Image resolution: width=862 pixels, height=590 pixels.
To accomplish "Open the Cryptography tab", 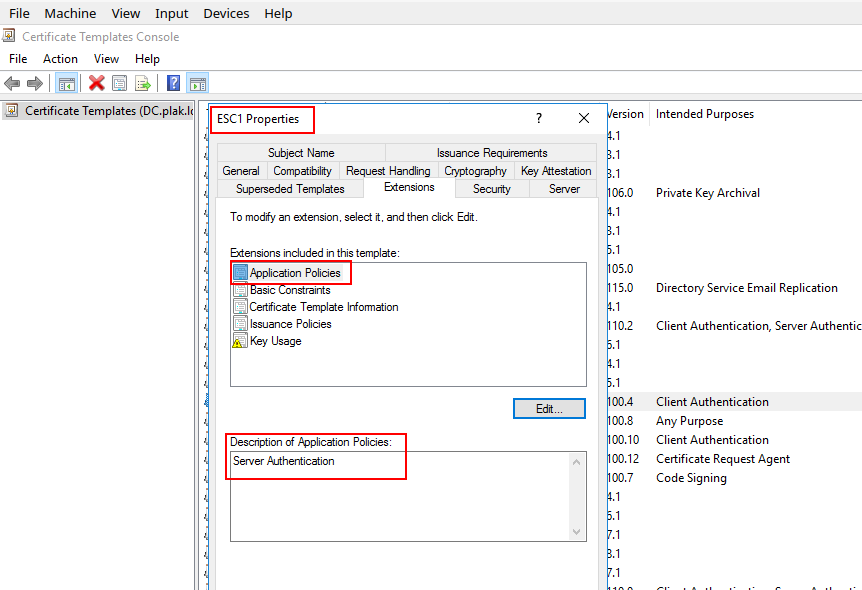I will 475,171.
